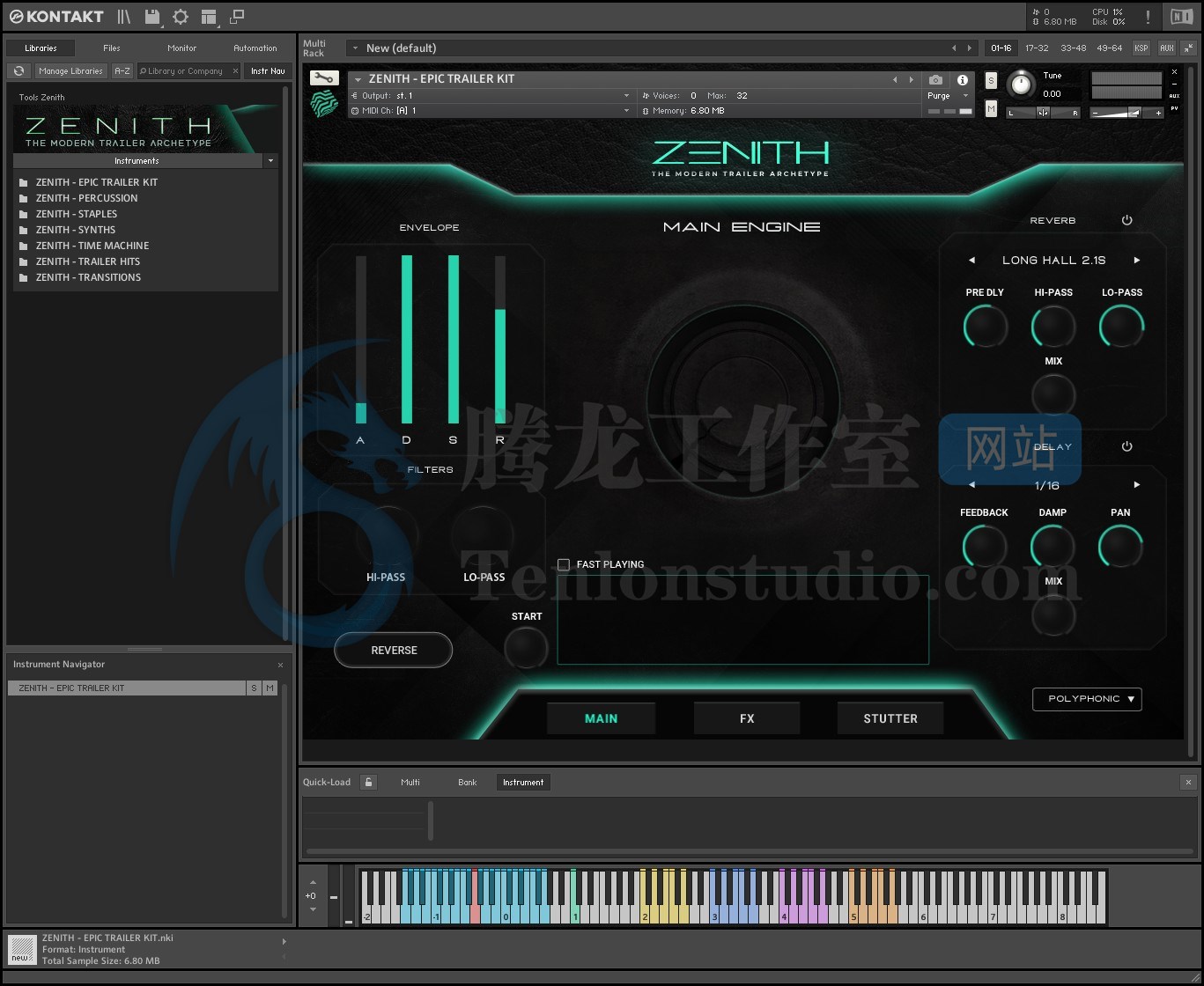Enable the Fast Playing checkbox

[x=564, y=564]
